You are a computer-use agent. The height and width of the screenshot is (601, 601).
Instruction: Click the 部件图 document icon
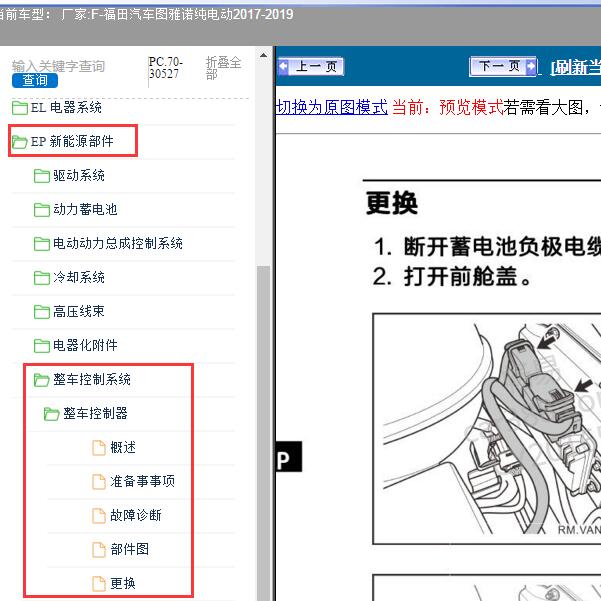[x=99, y=550]
